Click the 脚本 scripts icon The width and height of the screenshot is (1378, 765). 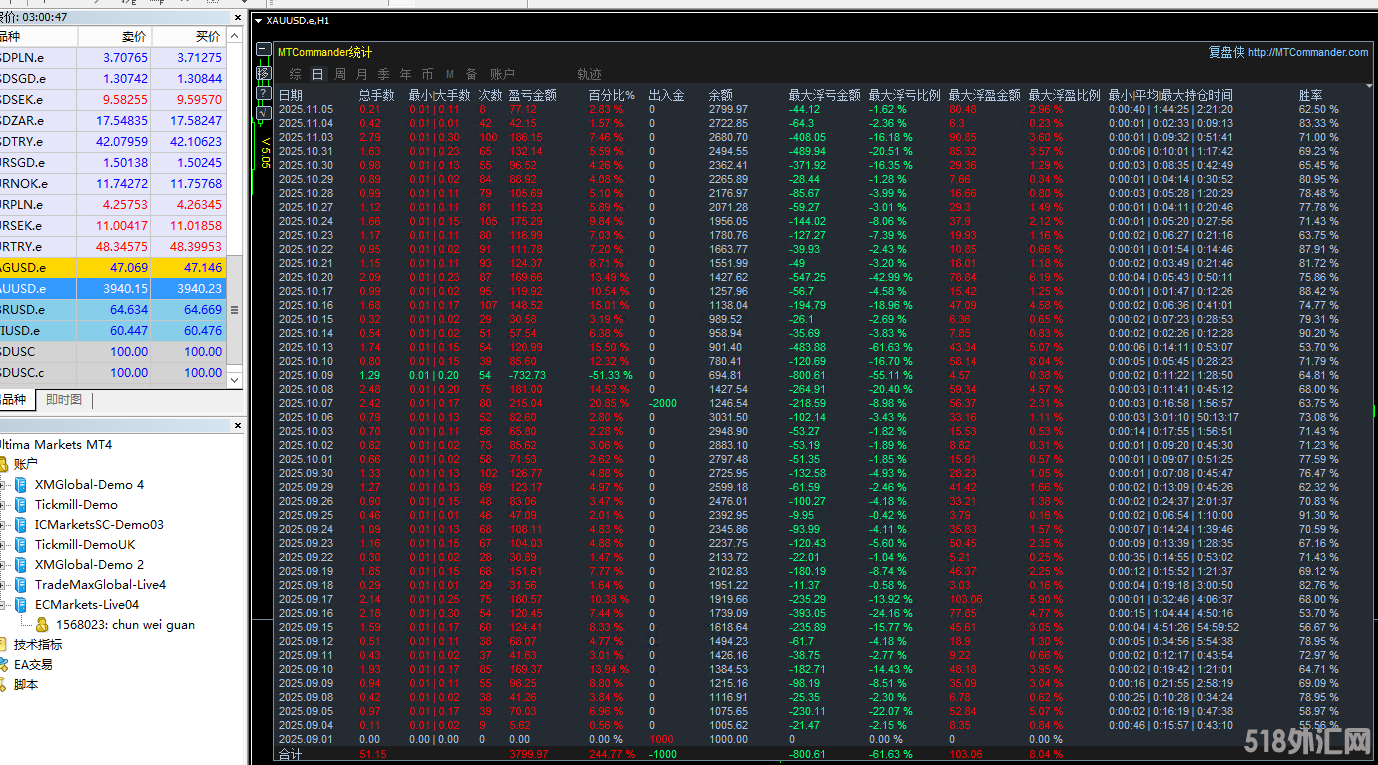coord(4,685)
